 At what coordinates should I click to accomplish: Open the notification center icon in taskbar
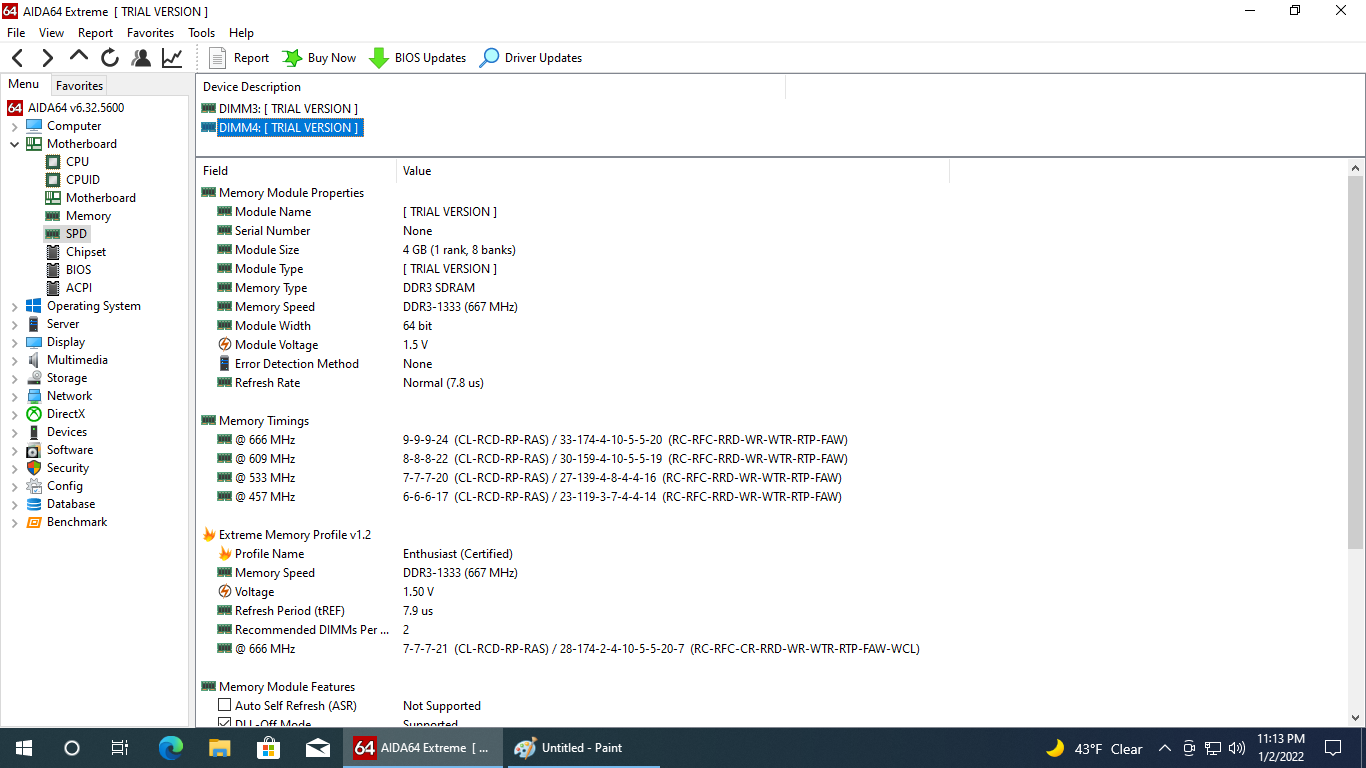[1333, 748]
